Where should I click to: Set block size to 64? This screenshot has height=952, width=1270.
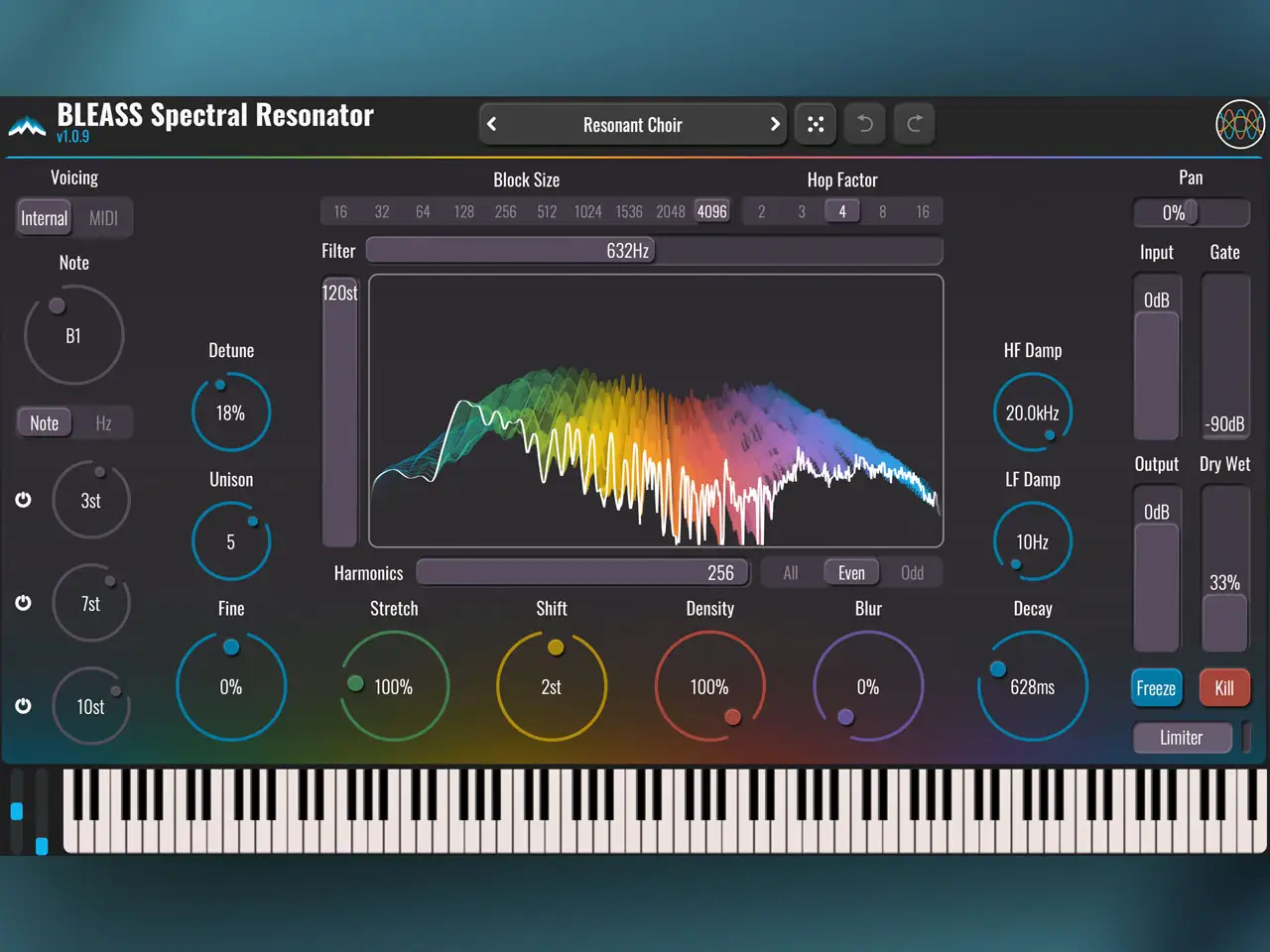pos(423,211)
